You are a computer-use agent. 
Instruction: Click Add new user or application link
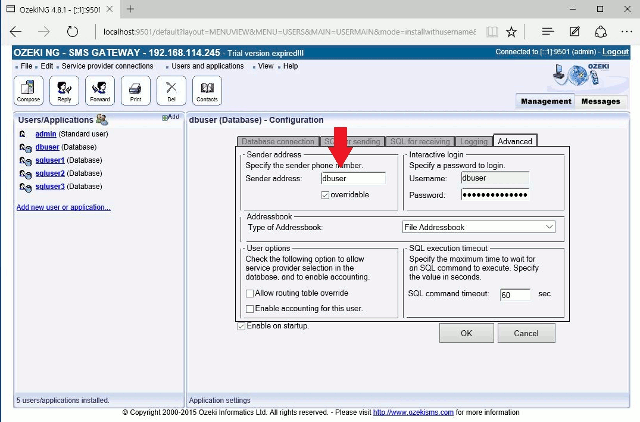[x=64, y=207]
